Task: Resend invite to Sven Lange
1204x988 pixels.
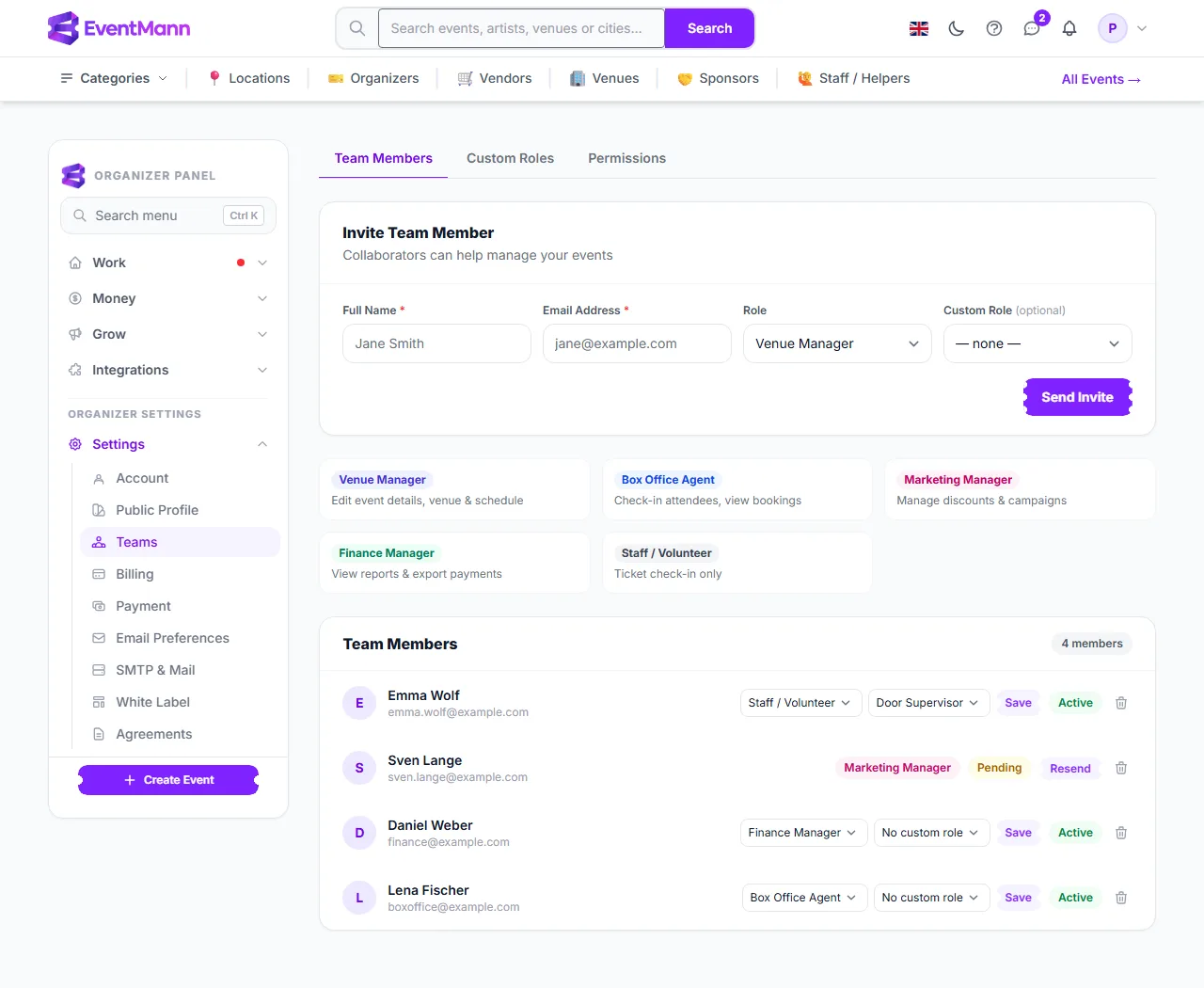Action: pos(1070,769)
